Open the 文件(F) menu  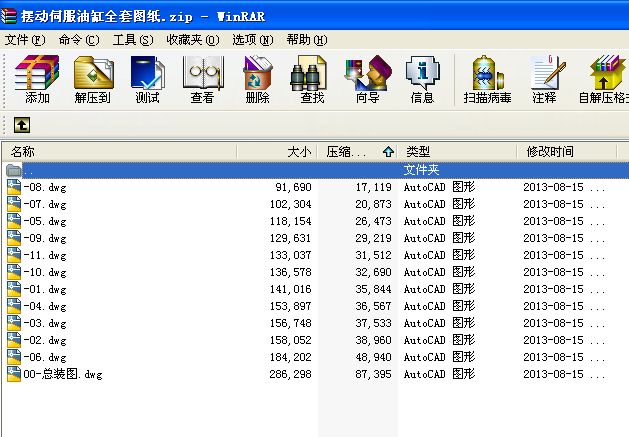point(25,40)
